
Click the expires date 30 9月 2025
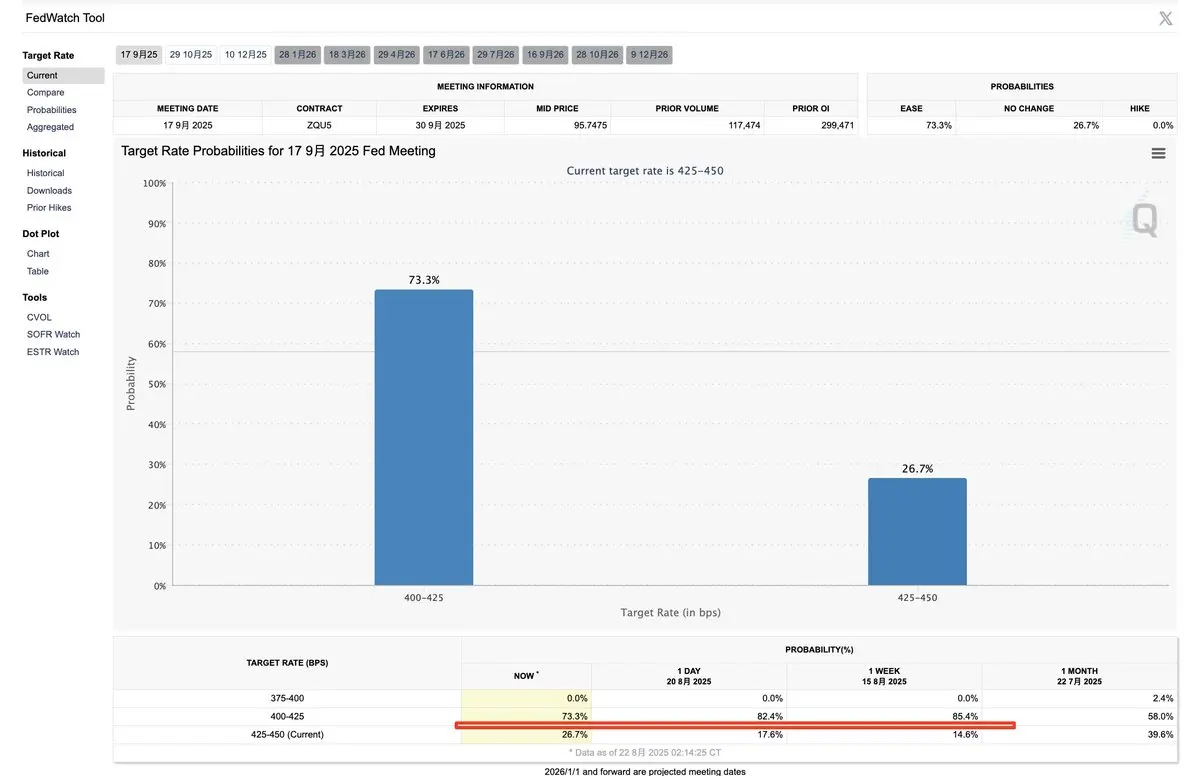pos(440,125)
